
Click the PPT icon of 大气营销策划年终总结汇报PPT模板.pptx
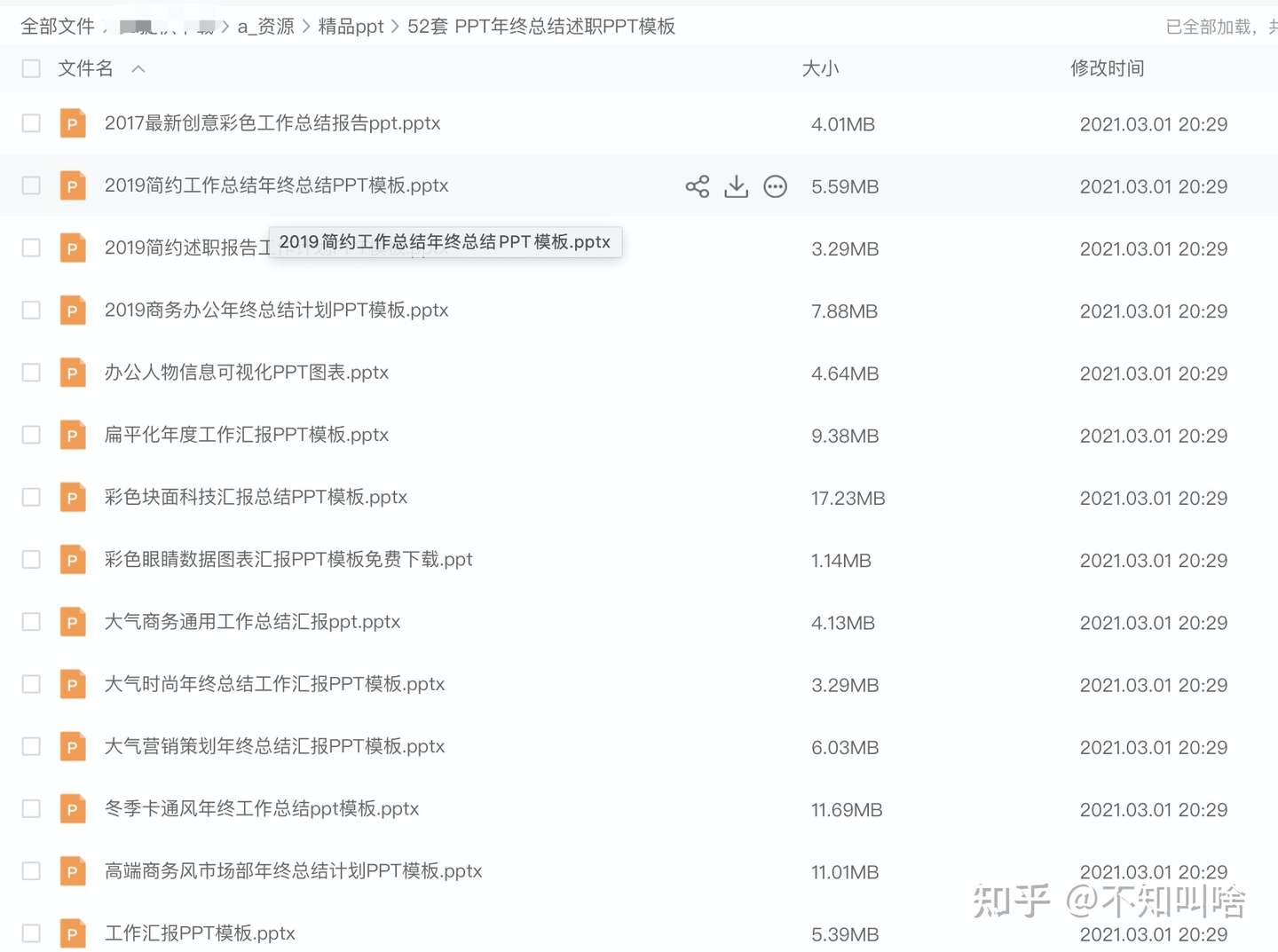pos(73,746)
